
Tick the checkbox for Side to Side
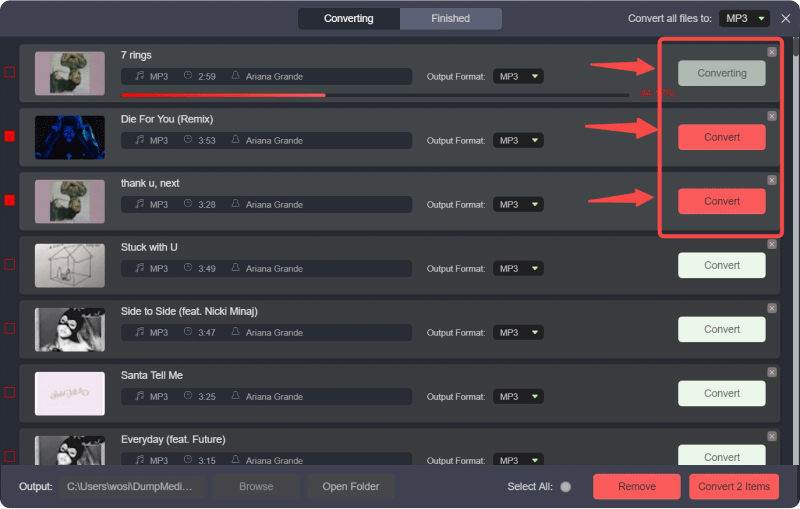click(10, 328)
